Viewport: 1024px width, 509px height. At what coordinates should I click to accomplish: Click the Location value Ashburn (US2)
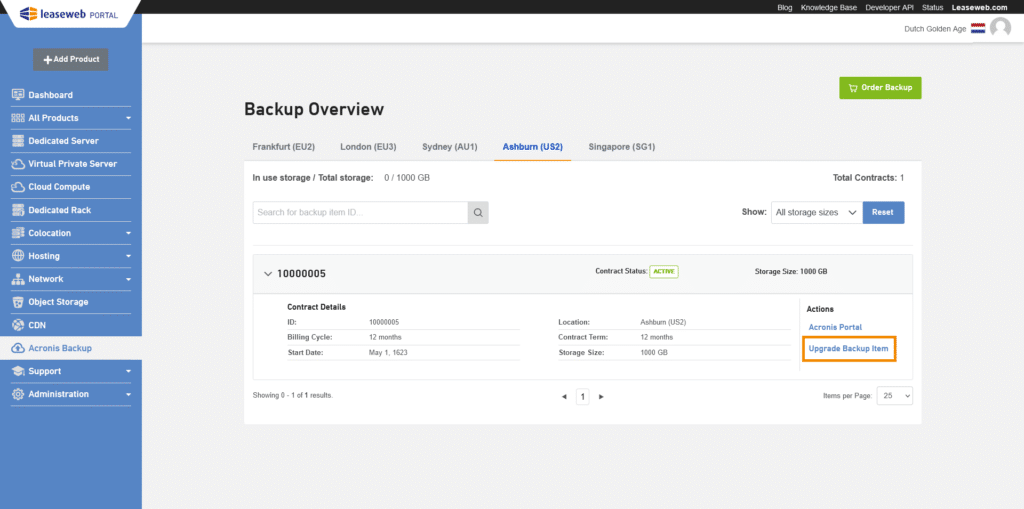coord(664,323)
